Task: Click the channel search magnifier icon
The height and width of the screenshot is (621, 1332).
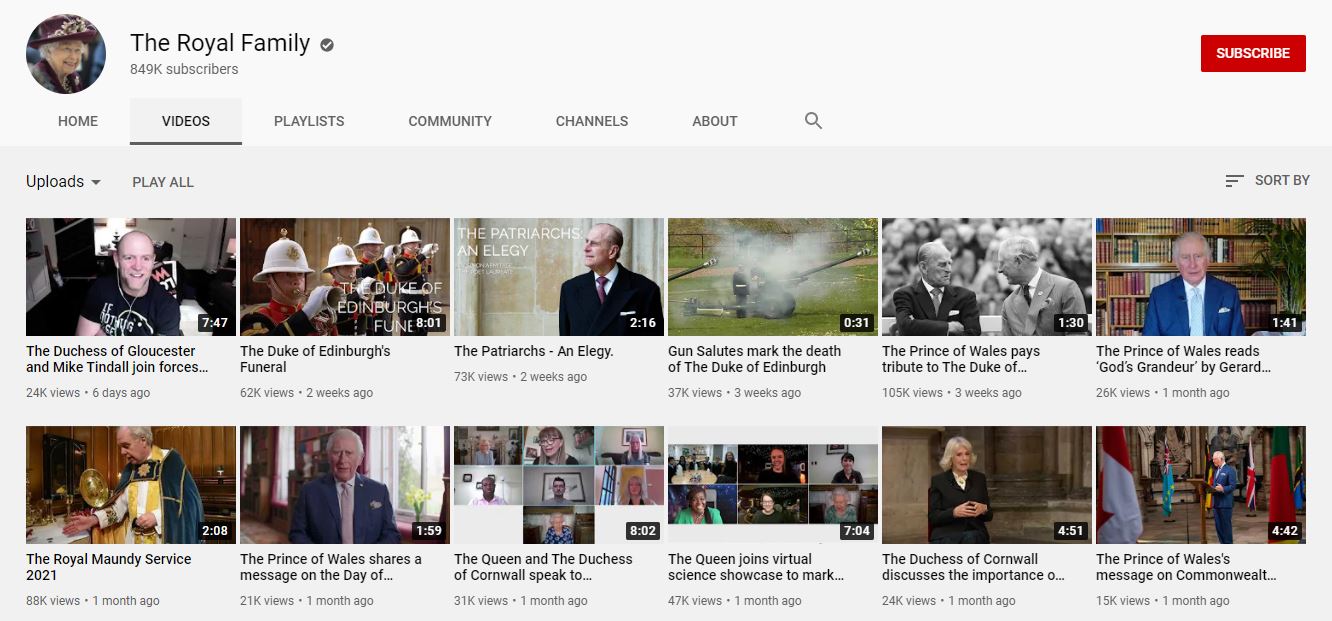Action: click(813, 121)
